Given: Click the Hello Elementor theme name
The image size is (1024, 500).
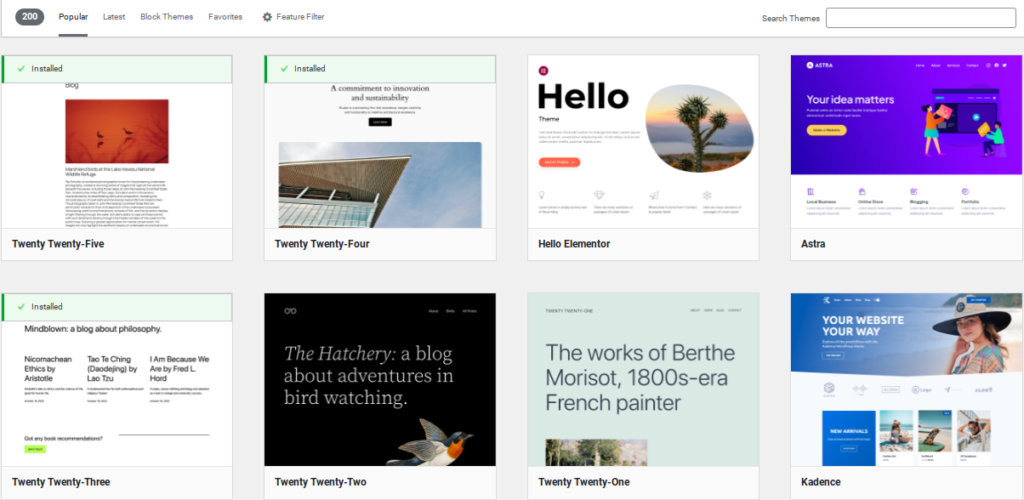Looking at the screenshot, I should click(x=574, y=244).
